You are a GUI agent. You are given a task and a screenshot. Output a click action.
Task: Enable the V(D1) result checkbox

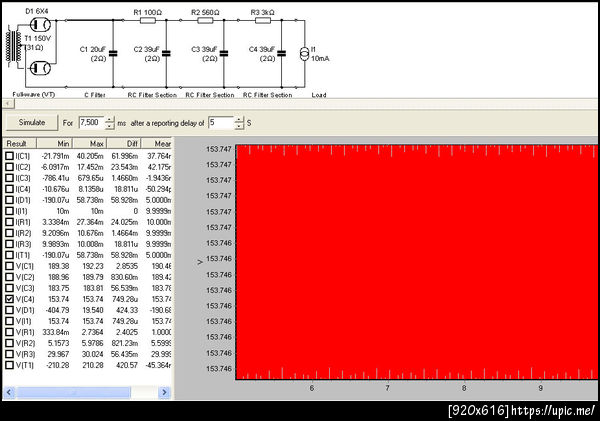(10, 310)
